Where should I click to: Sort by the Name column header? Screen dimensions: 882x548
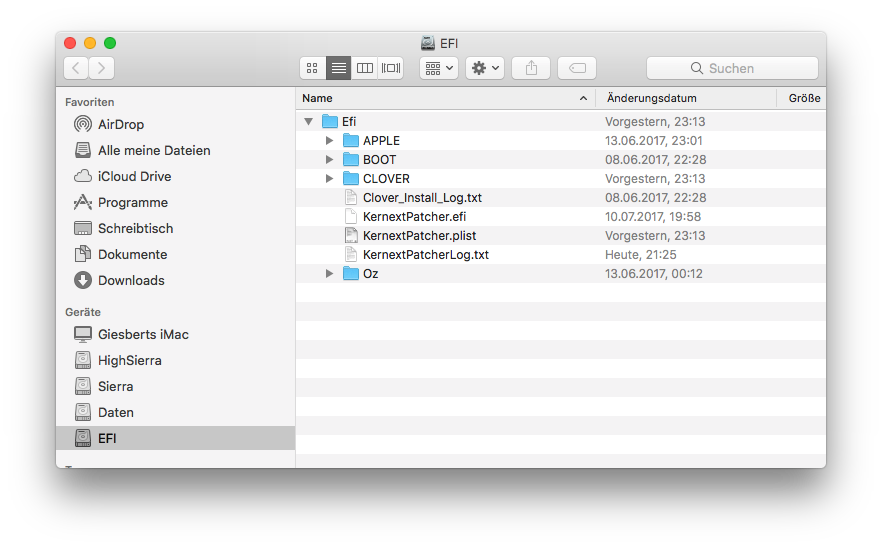pyautogui.click(x=446, y=98)
